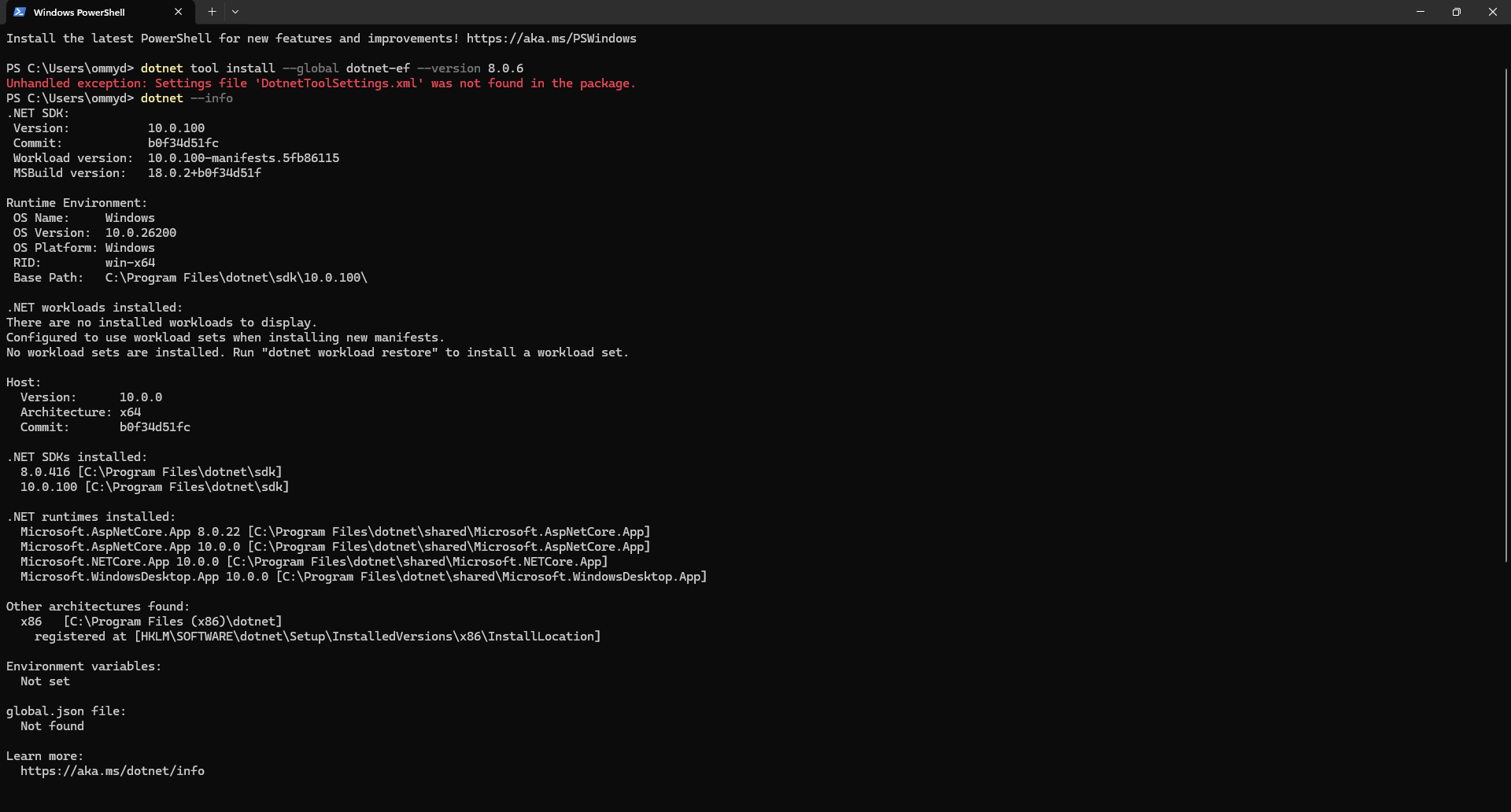The image size is (1511, 812).
Task: Click the red 'Unhandled exception' error line
Action: 321,83
